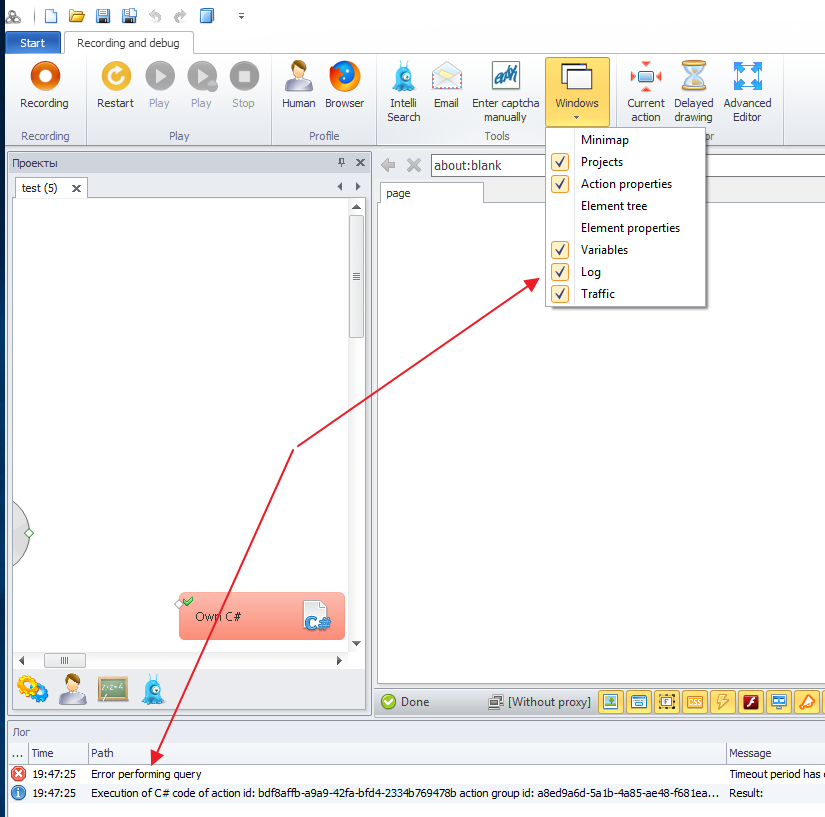This screenshot has height=817, width=825.
Task: Sort log by Time column header
Action: [x=58, y=753]
